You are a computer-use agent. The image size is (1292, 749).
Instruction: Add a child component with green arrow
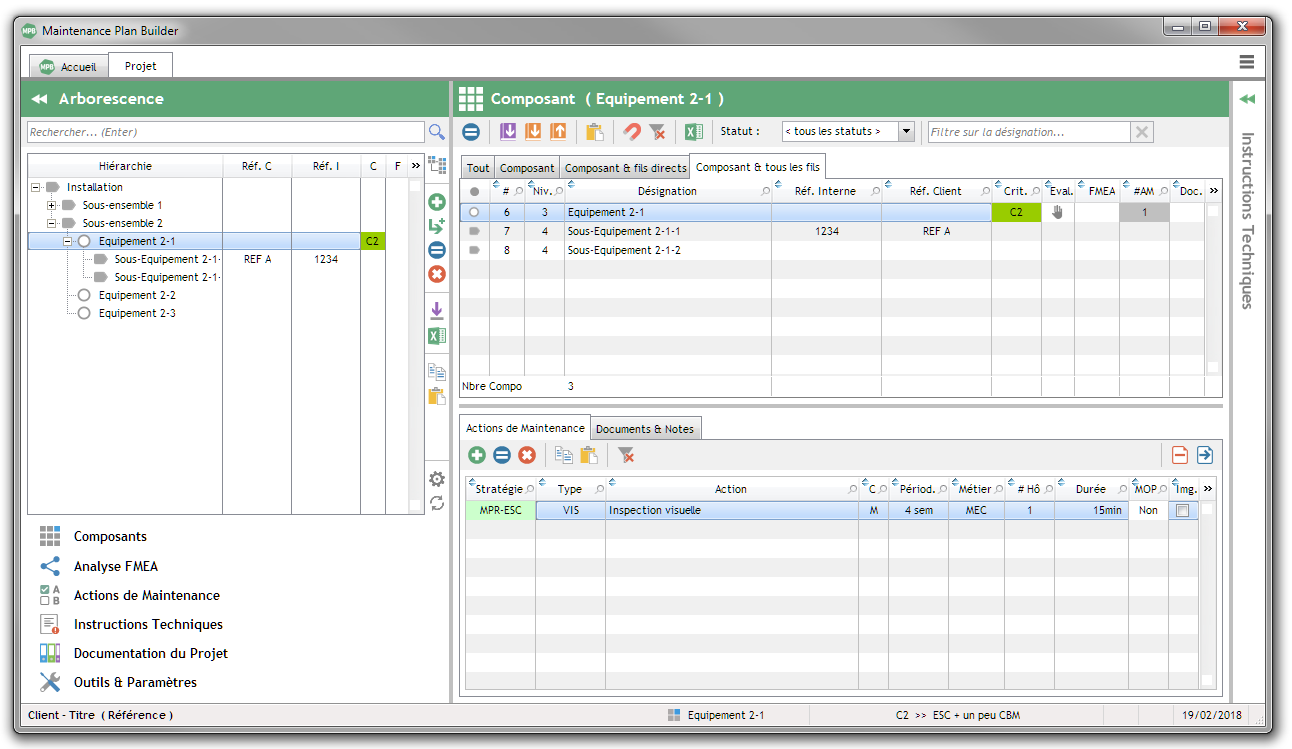coord(437,226)
